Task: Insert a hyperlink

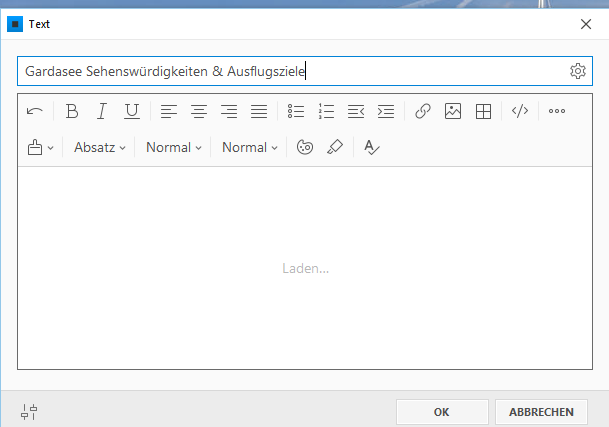Action: [423, 112]
